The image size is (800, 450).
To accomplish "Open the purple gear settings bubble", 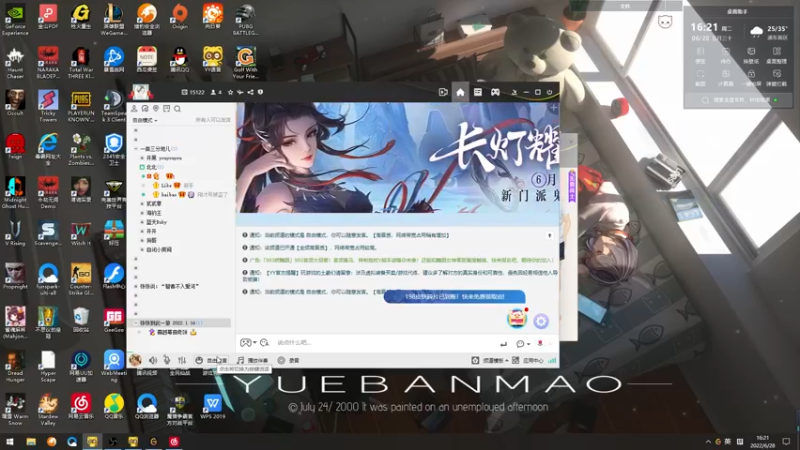I will pyautogui.click(x=541, y=321).
